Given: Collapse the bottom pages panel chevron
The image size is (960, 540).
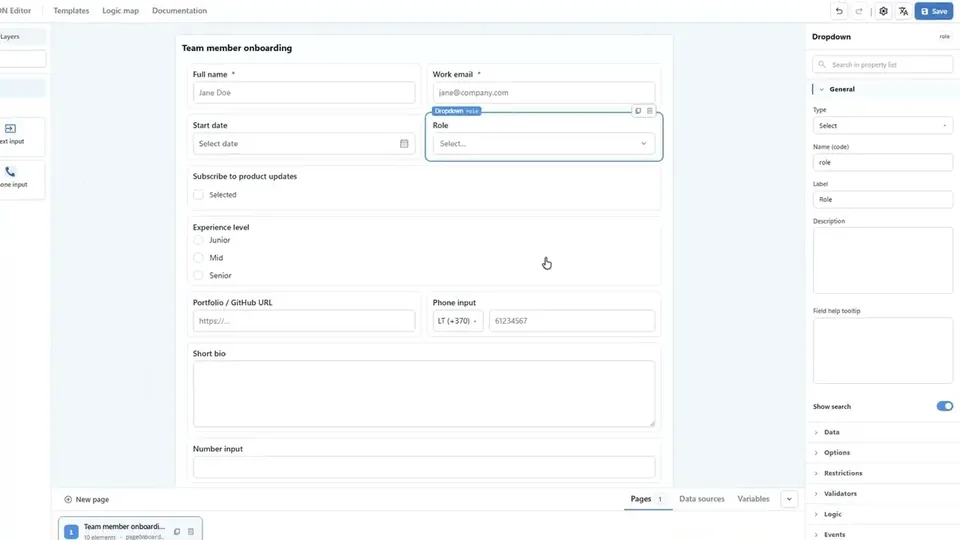Looking at the screenshot, I should tap(789, 499).
